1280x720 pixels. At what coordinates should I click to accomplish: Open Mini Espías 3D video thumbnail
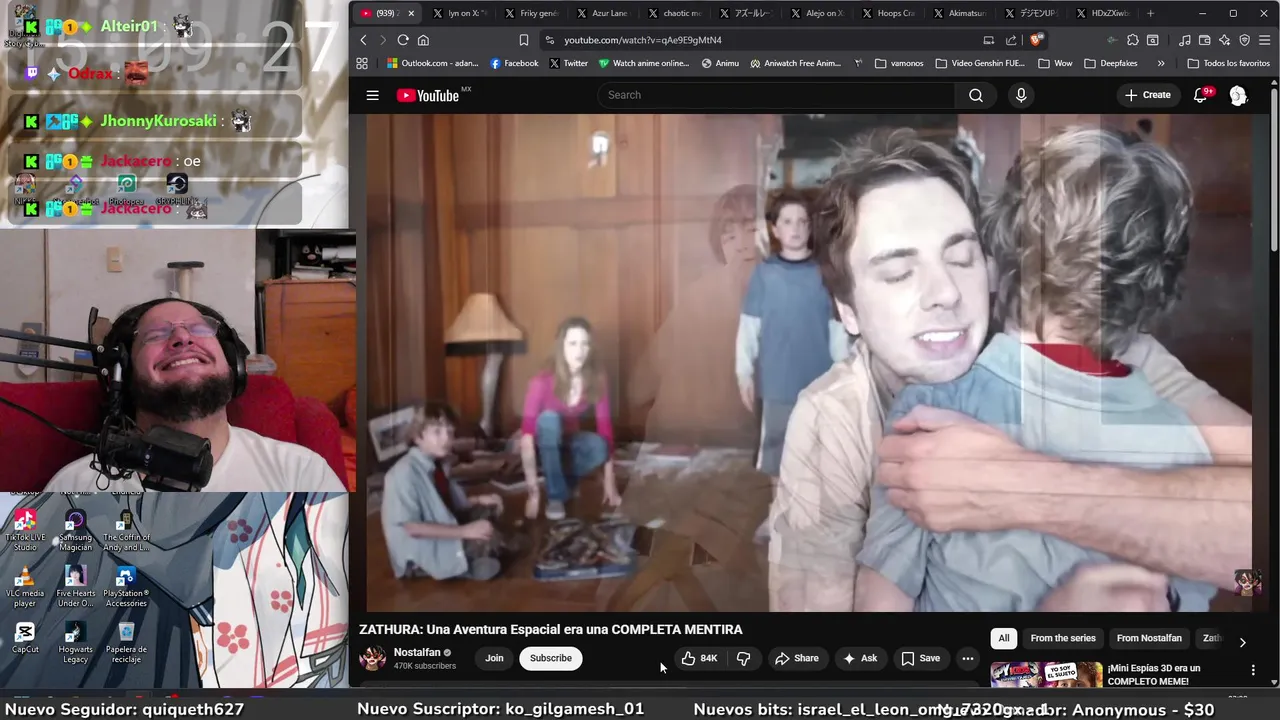click(1046, 675)
